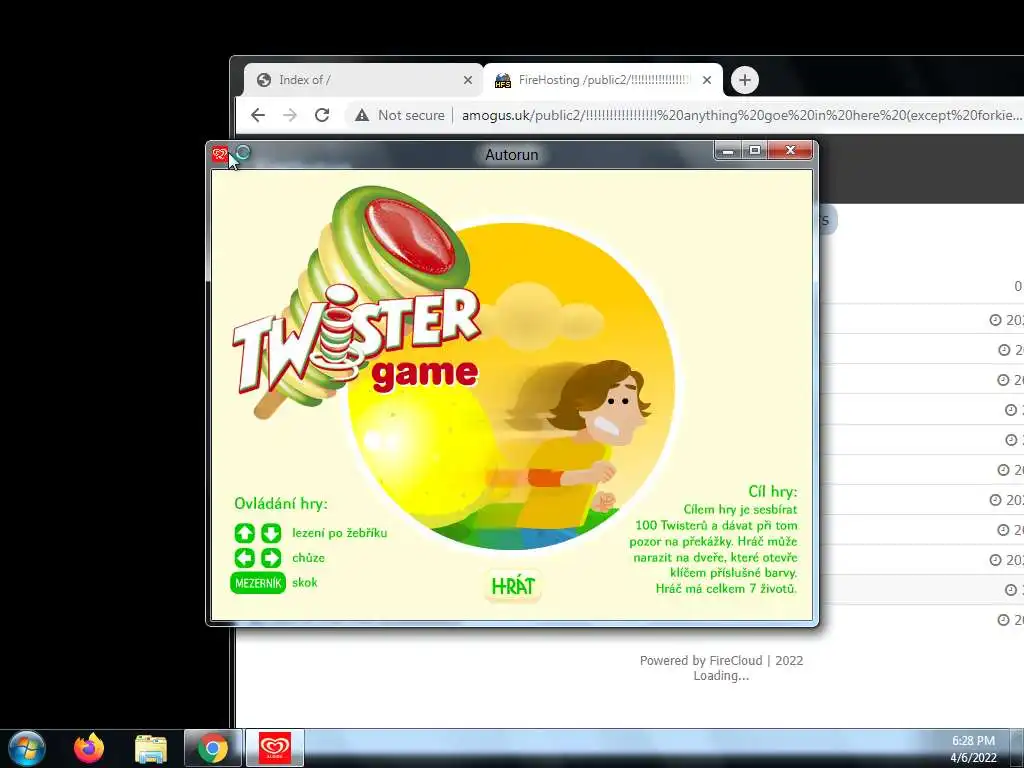The height and width of the screenshot is (768, 1024).
Task: Click the Not secure warning icon
Action: pyautogui.click(x=362, y=115)
